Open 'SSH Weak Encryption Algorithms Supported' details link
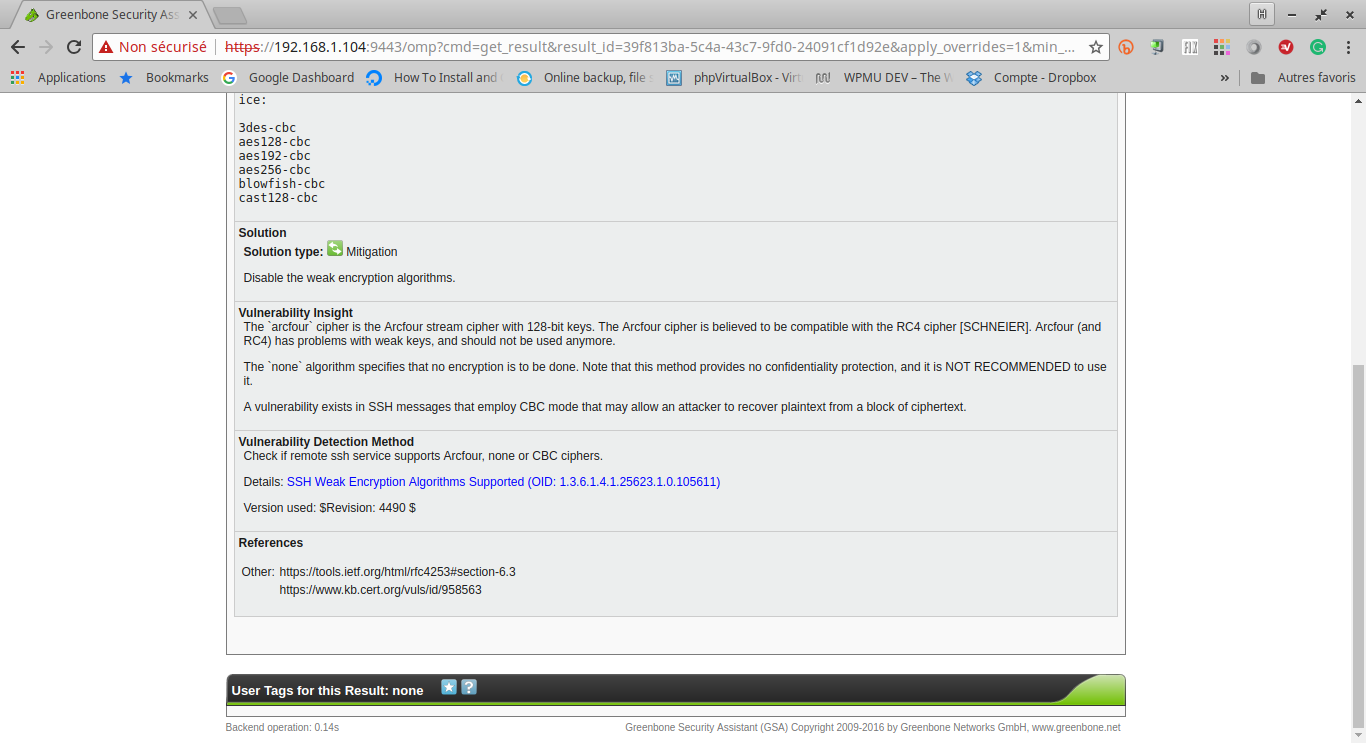The width and height of the screenshot is (1366, 743). 503,482
